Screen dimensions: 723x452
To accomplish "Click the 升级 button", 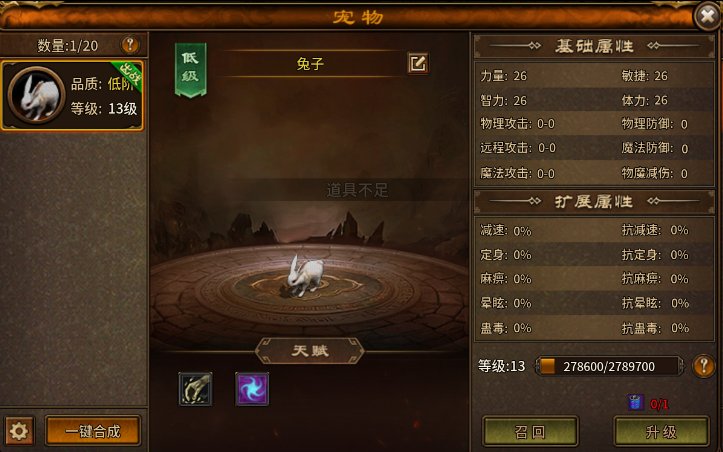I will (661, 432).
